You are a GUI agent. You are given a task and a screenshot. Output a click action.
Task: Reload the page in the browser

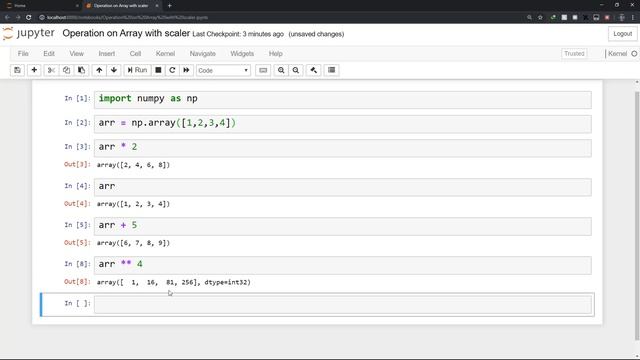[29, 18]
